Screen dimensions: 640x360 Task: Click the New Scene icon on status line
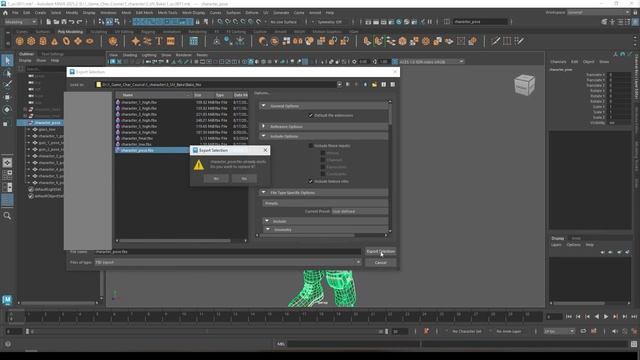click(49, 22)
